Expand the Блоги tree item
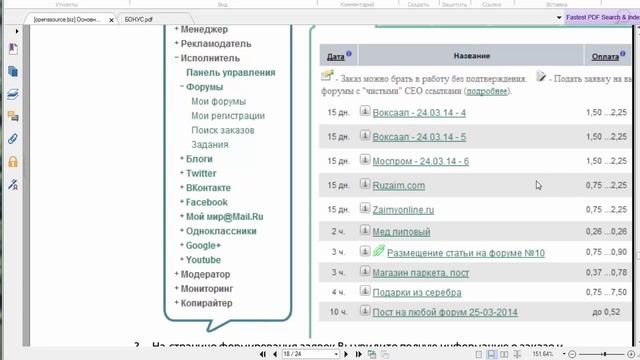 [x=182, y=158]
